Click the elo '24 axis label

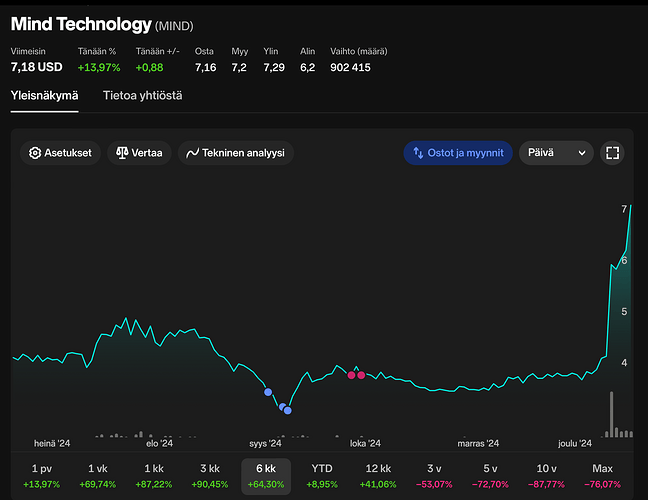point(160,443)
